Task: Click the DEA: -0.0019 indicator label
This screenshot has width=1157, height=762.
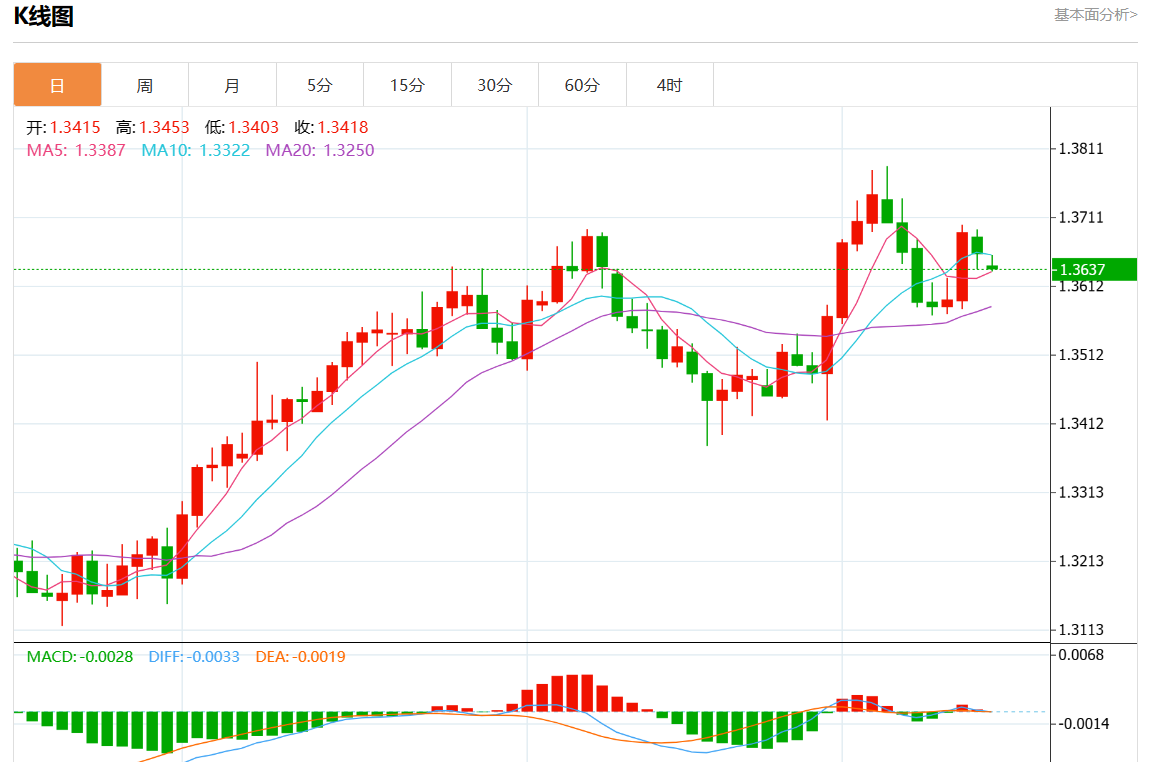Action: (300, 657)
